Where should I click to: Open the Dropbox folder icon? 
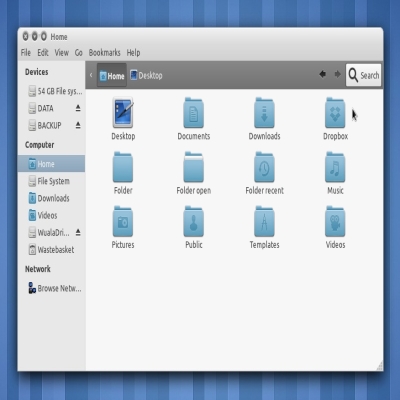(335, 113)
